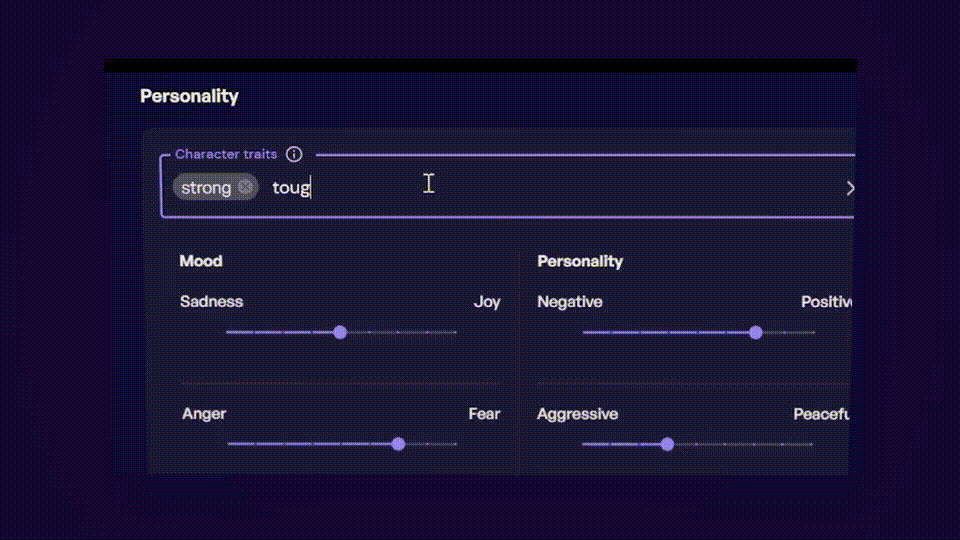Click the Sadness–Joy slider handle
This screenshot has height=540, width=960.
point(340,332)
